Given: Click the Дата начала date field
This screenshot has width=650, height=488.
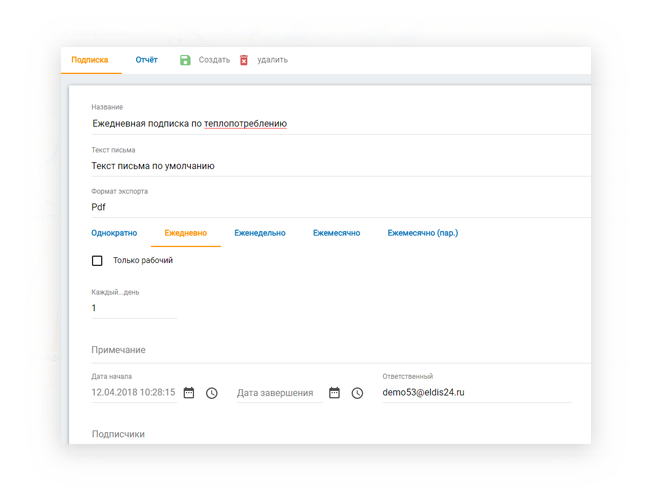Looking at the screenshot, I should 133,392.
